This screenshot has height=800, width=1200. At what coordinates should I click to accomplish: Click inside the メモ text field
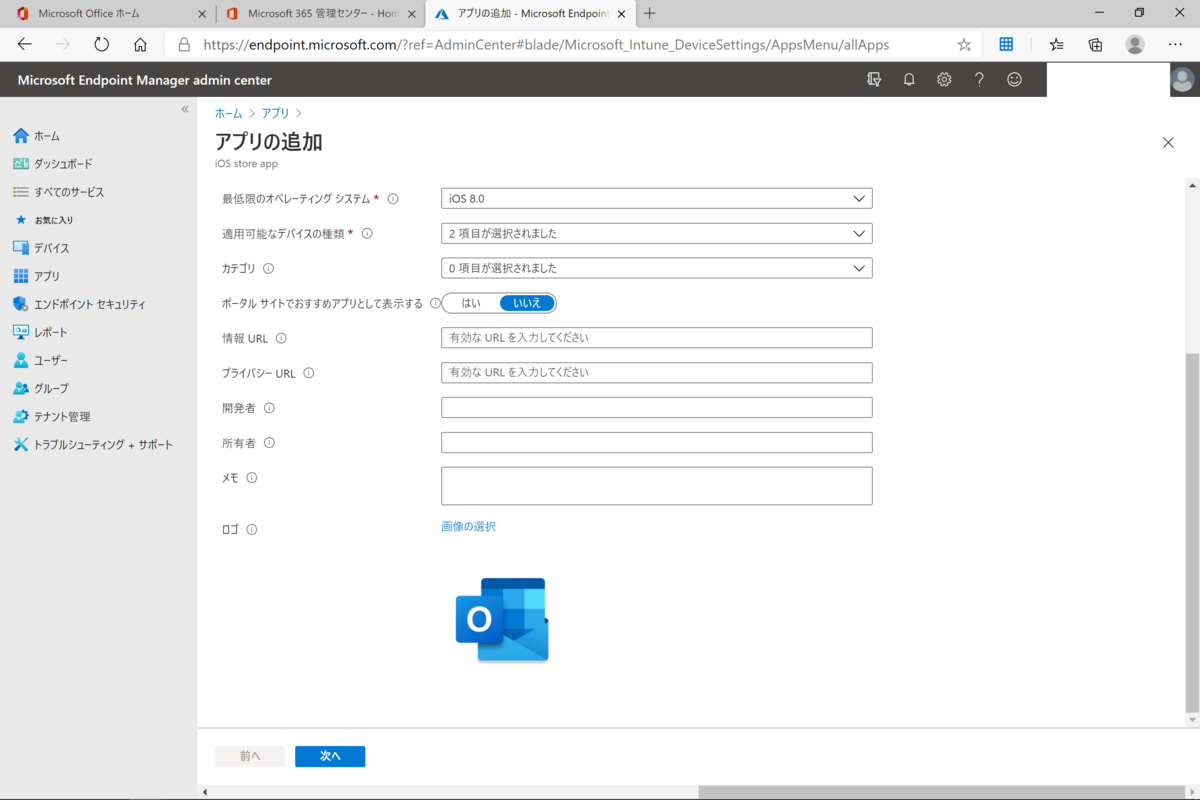[656, 486]
